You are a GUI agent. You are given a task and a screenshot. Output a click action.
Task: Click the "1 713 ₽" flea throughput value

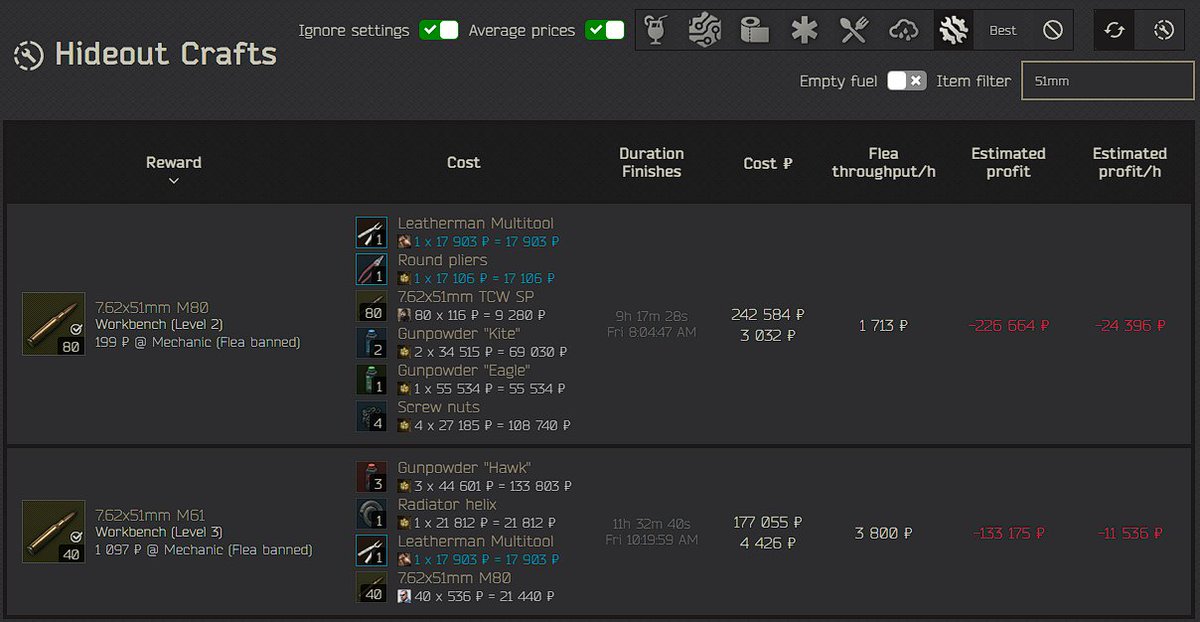tap(883, 325)
